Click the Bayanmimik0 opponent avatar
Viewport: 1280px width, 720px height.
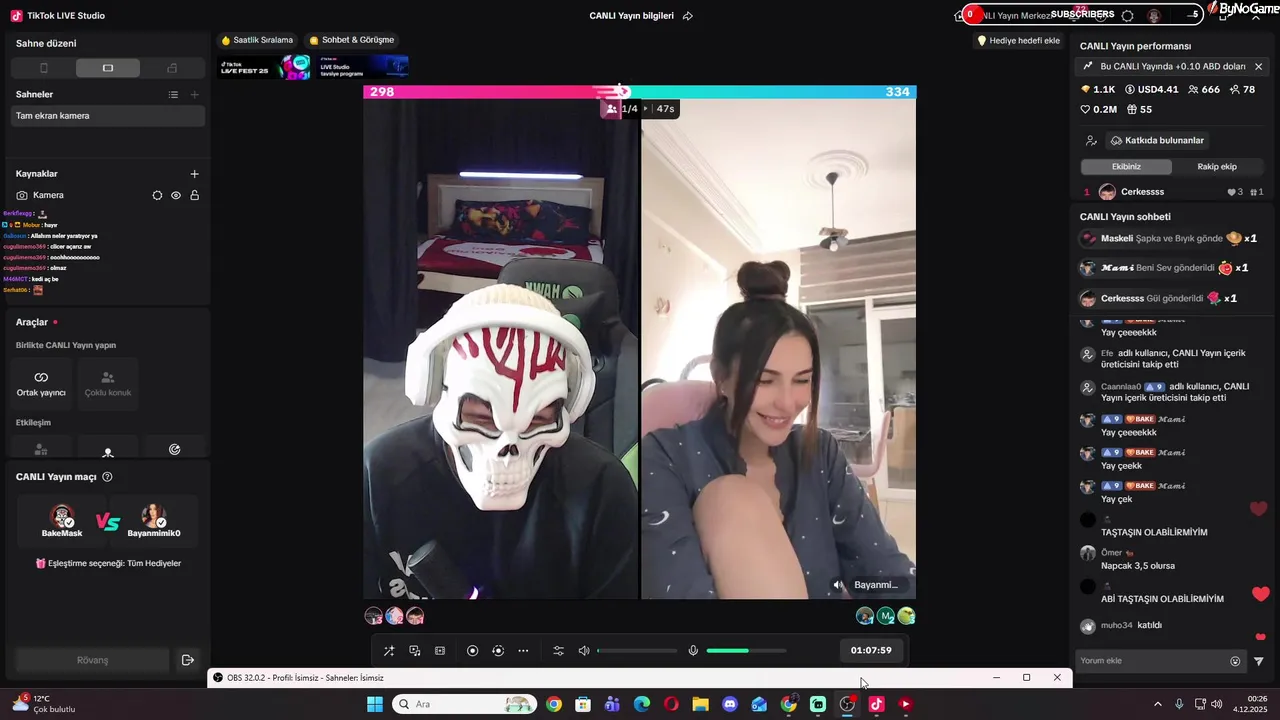pyautogui.click(x=154, y=517)
